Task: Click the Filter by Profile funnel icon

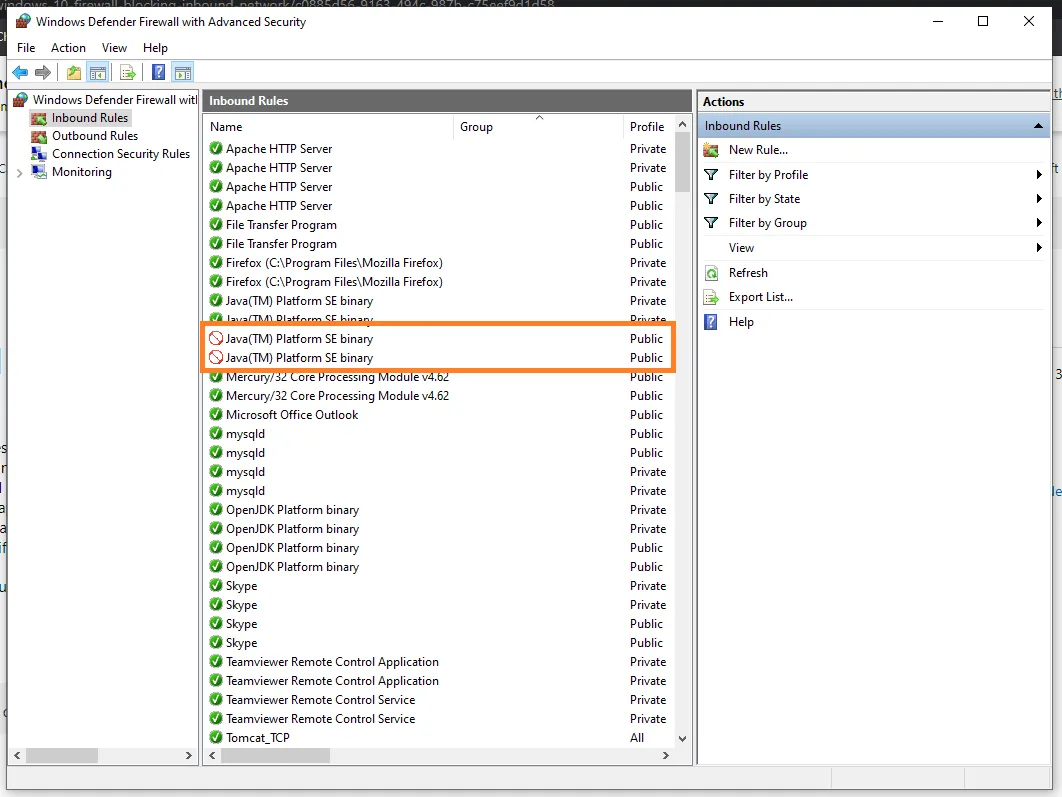Action: pos(711,175)
